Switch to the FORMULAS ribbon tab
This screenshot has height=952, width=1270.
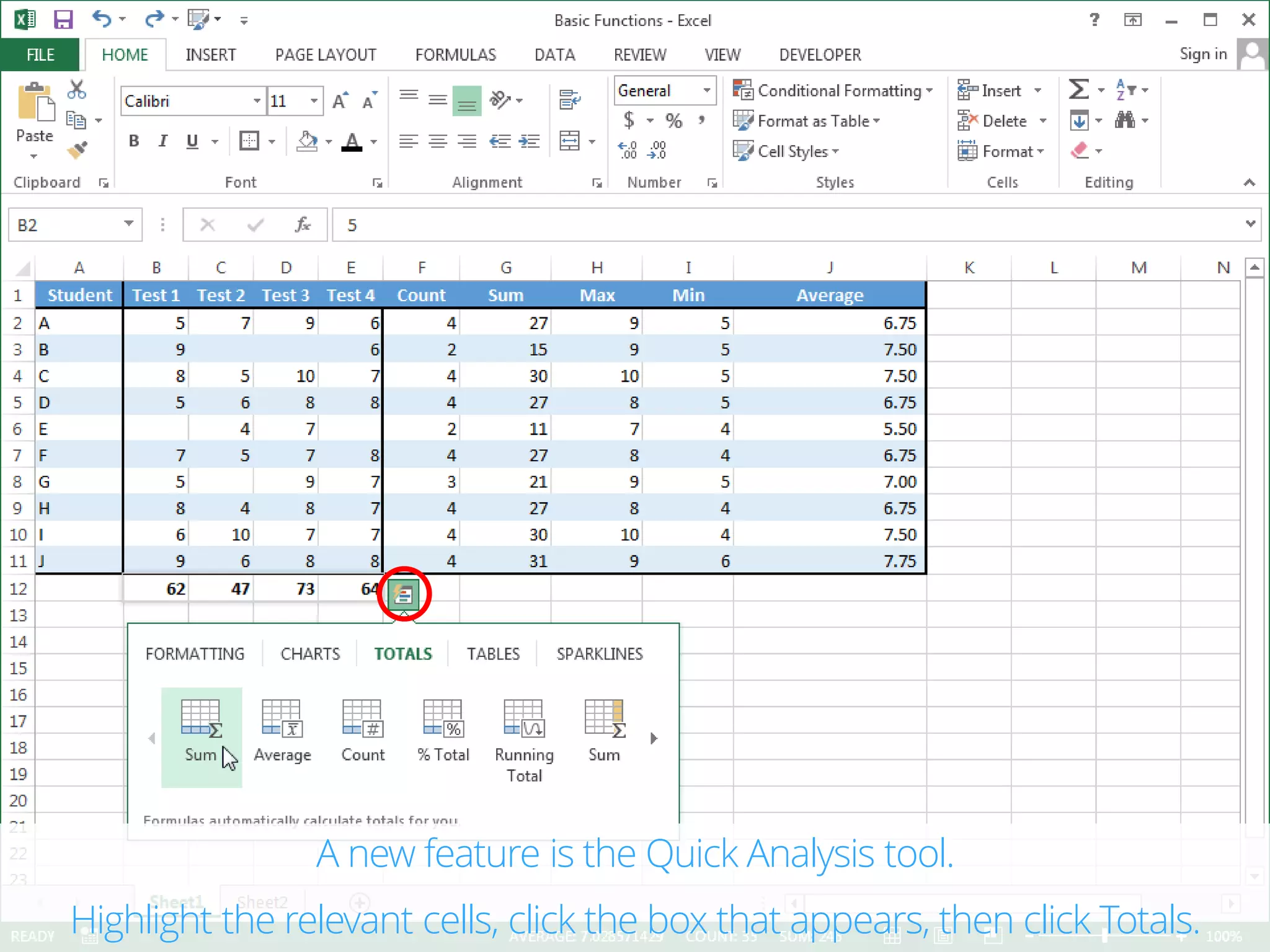[456, 55]
